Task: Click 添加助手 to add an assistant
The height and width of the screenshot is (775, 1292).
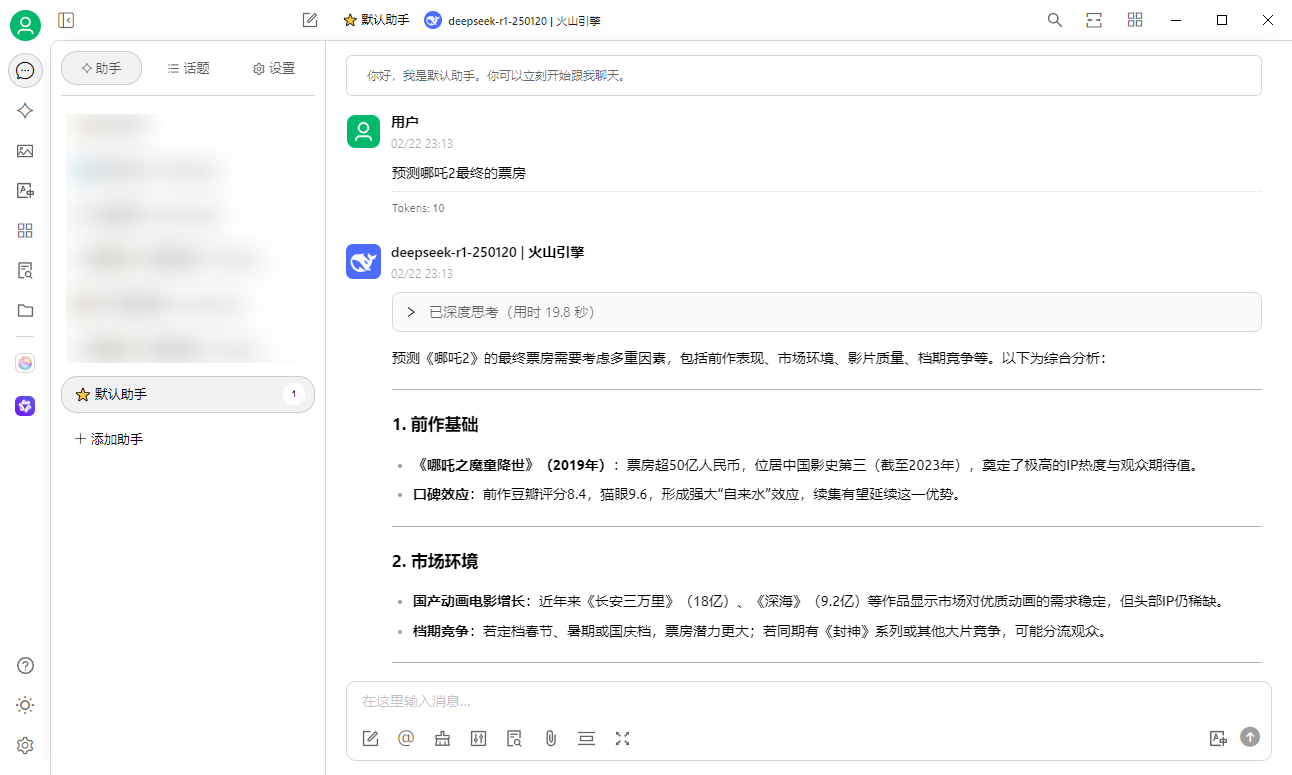Action: (110, 439)
